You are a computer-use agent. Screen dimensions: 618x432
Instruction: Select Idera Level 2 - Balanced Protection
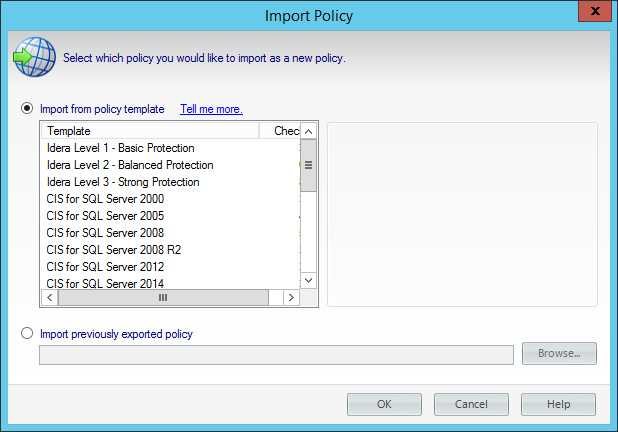[x=130, y=165]
